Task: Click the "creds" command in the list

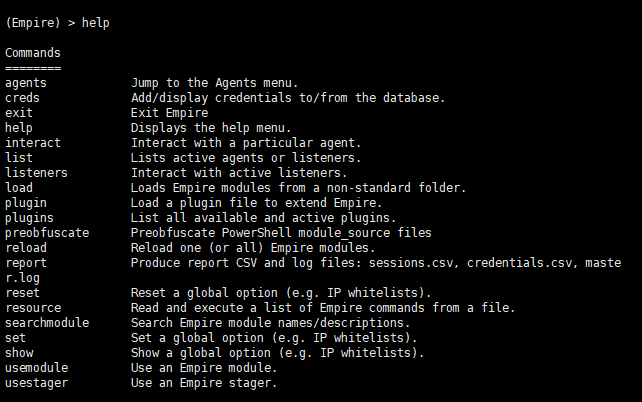Action: tap(22, 97)
